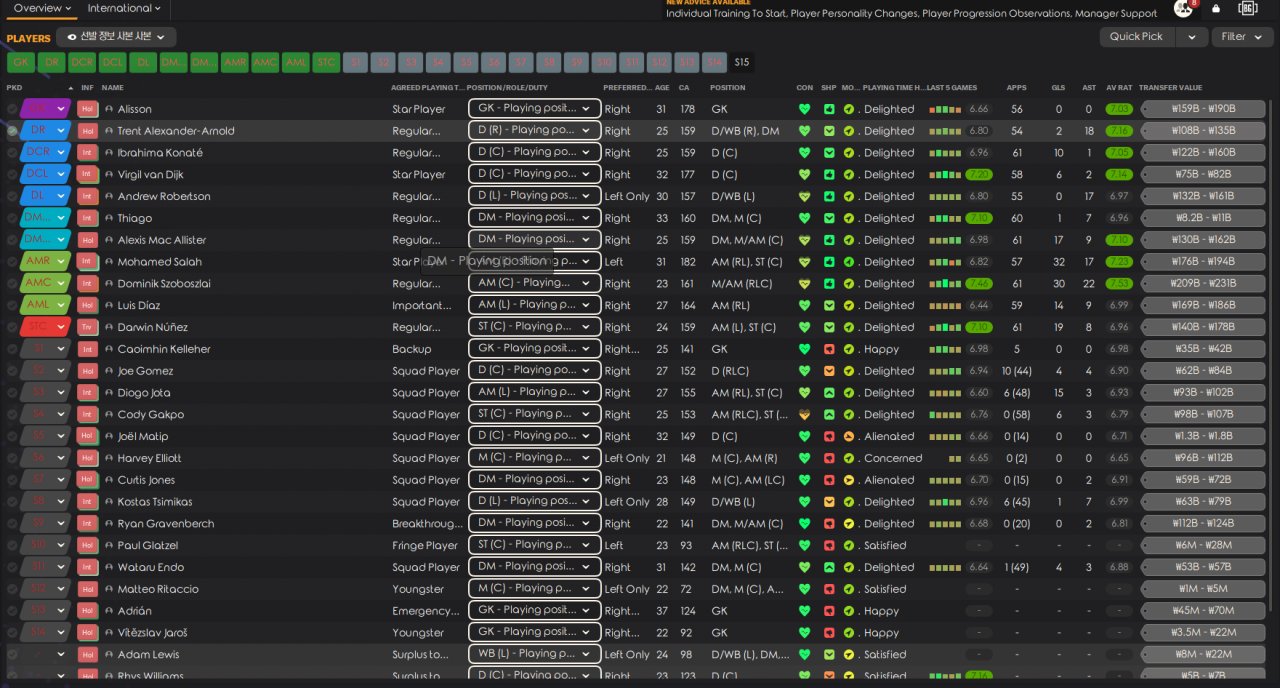Click Ibrahima Konaté's Int info badge
Viewport: 1280px width, 688px height.
(87, 153)
